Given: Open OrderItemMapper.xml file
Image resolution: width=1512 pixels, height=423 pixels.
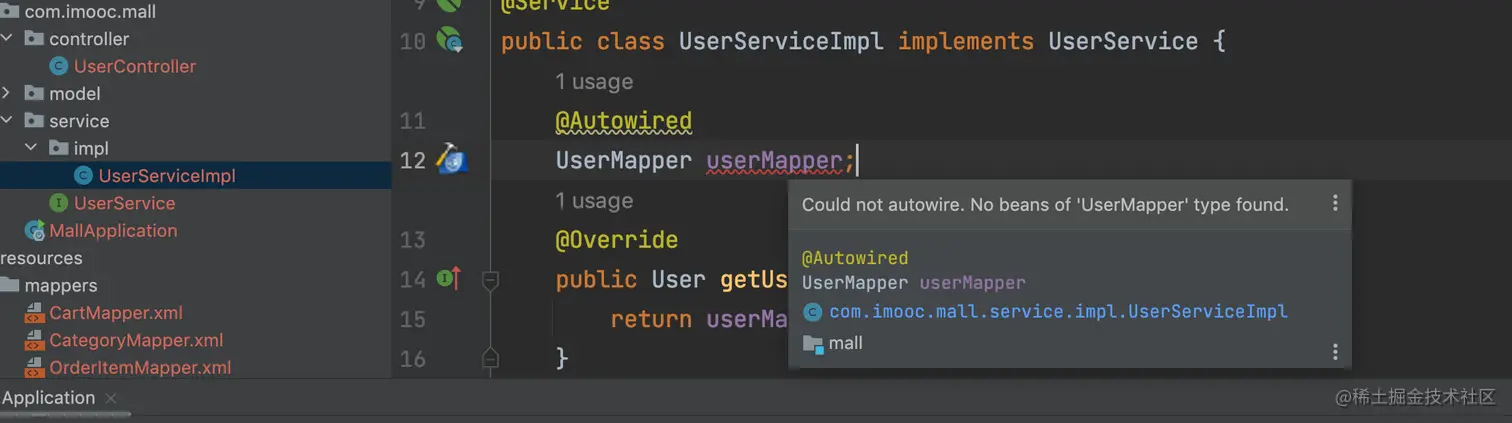Looking at the screenshot, I should pos(140,367).
